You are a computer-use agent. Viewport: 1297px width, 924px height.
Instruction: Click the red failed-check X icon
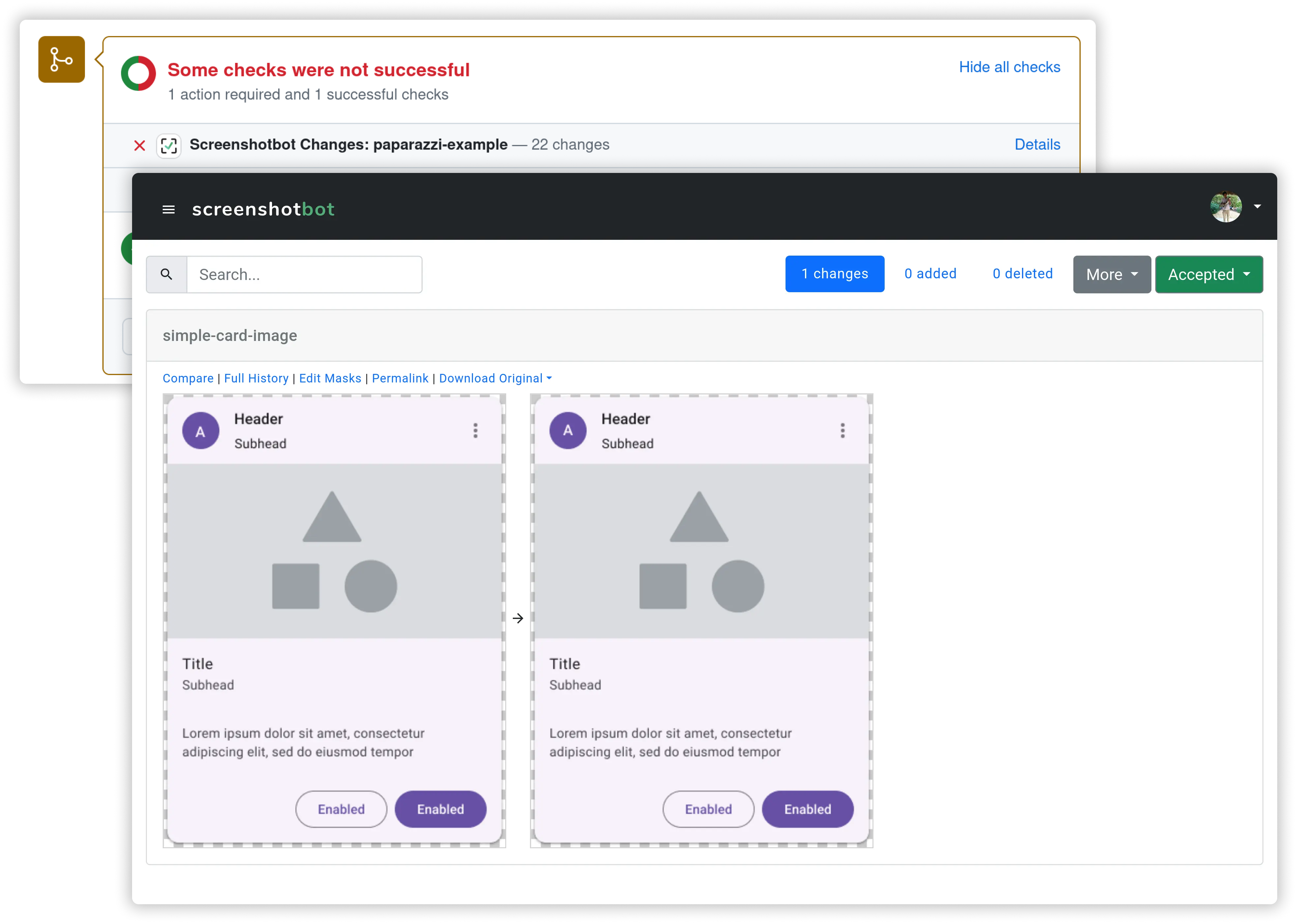tap(139, 146)
